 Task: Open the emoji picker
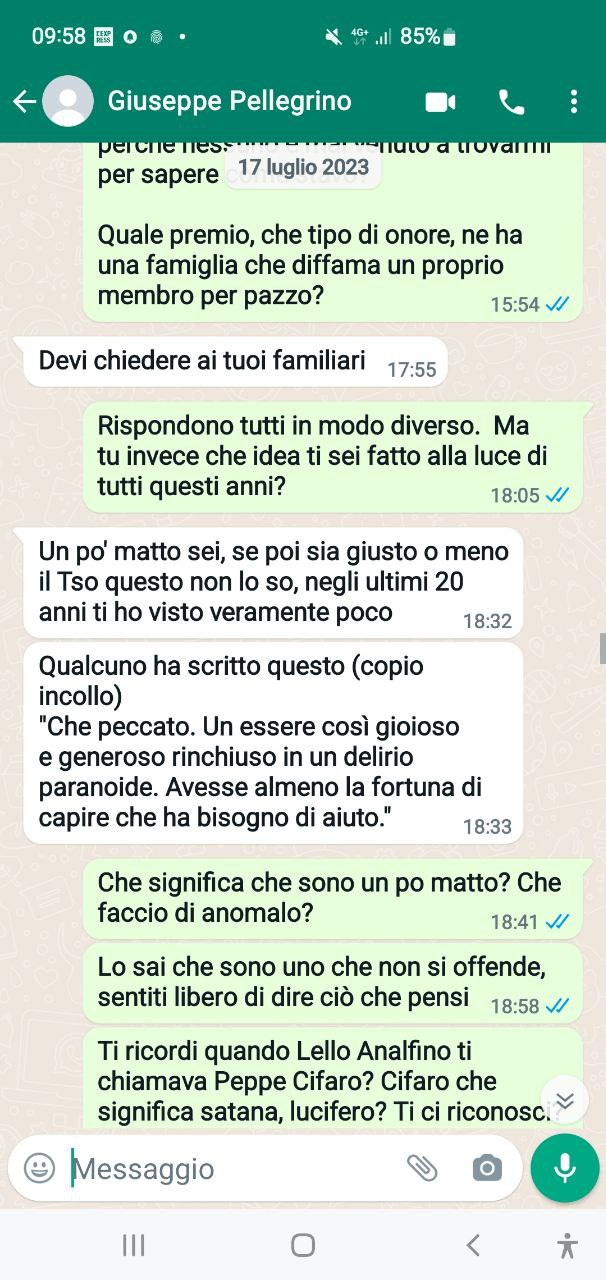39,1168
